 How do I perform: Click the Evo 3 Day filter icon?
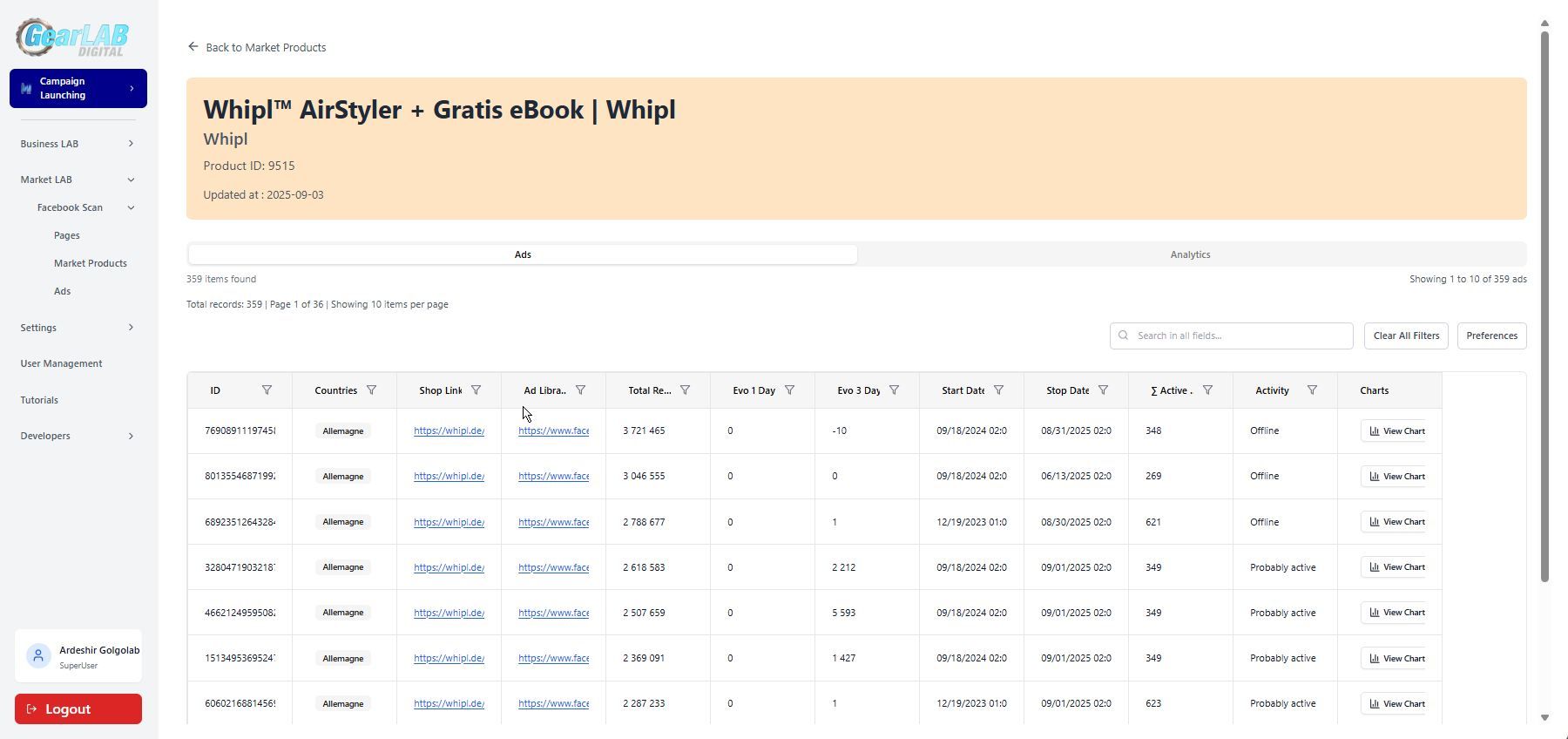894,390
